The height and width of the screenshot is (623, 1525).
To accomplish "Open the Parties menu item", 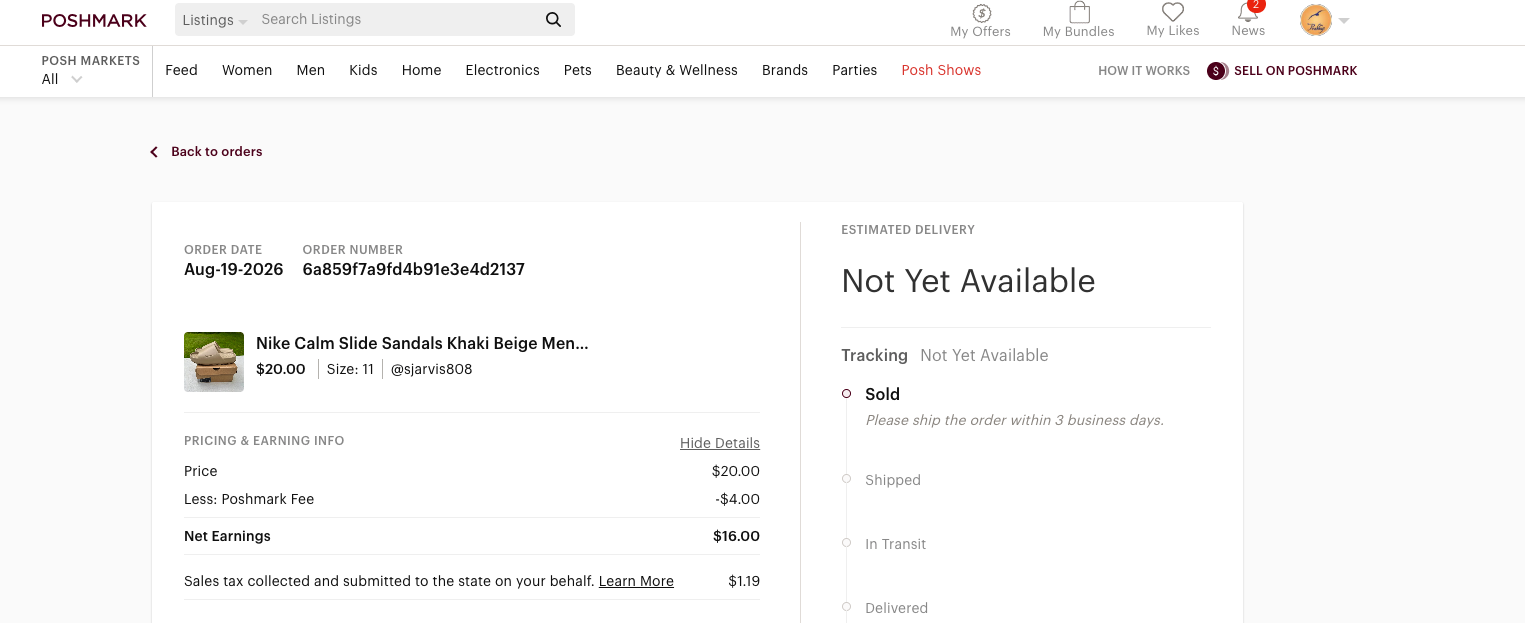I will pos(855,70).
